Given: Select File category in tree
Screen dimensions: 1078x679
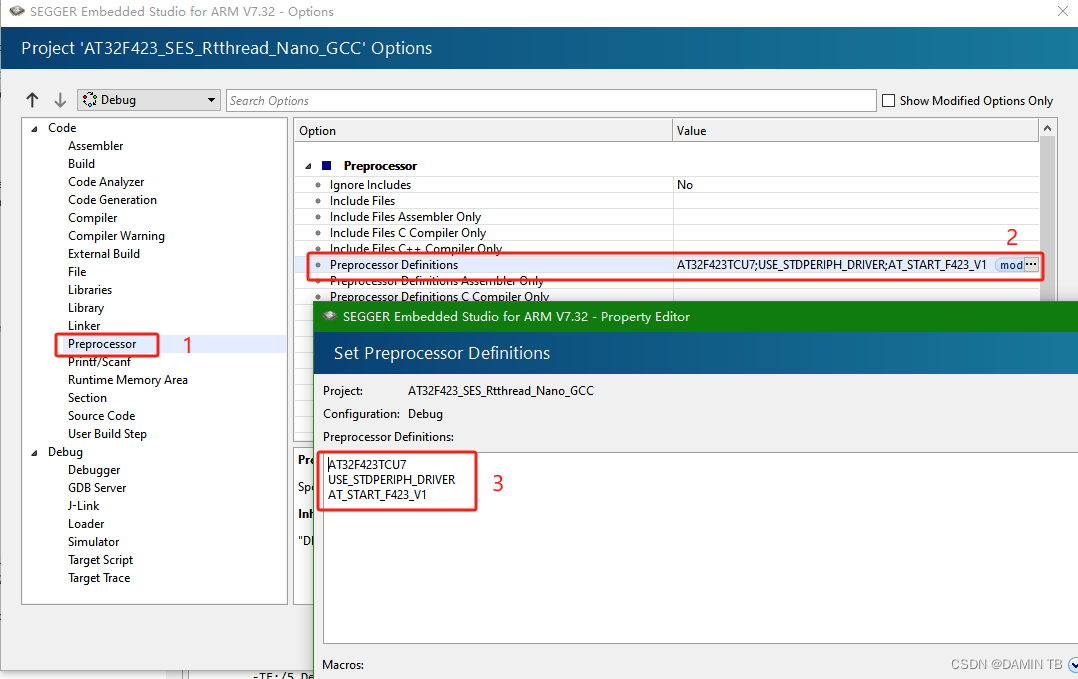Looking at the screenshot, I should click(x=77, y=271).
